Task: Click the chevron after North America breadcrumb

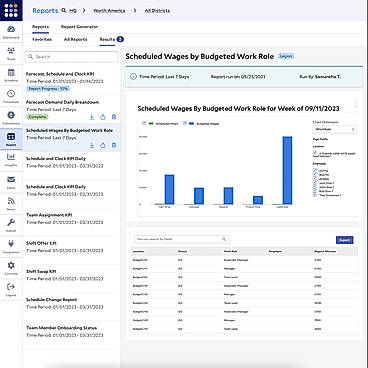Action: (x=135, y=11)
